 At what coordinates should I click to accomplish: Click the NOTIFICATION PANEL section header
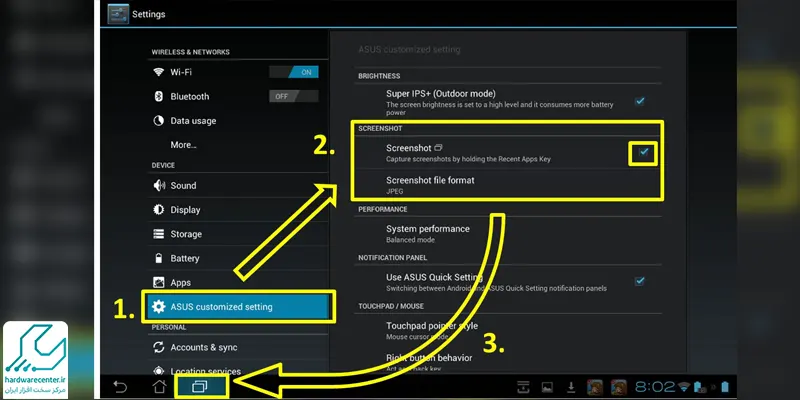(x=392, y=258)
